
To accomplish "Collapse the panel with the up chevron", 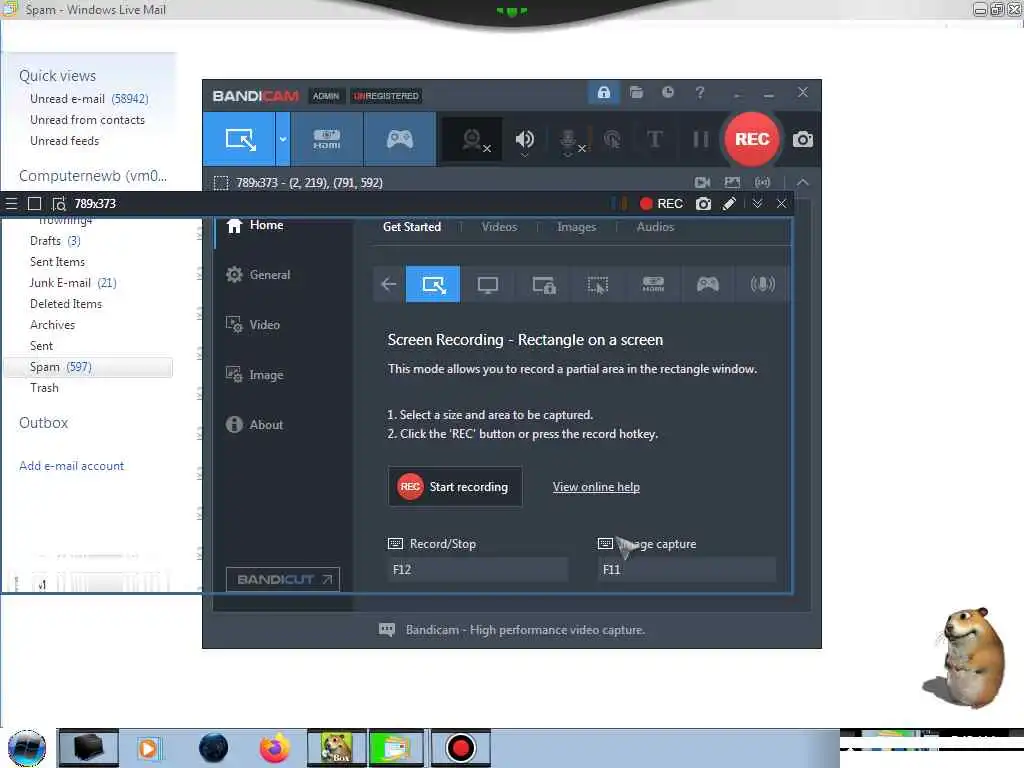I will [x=803, y=182].
